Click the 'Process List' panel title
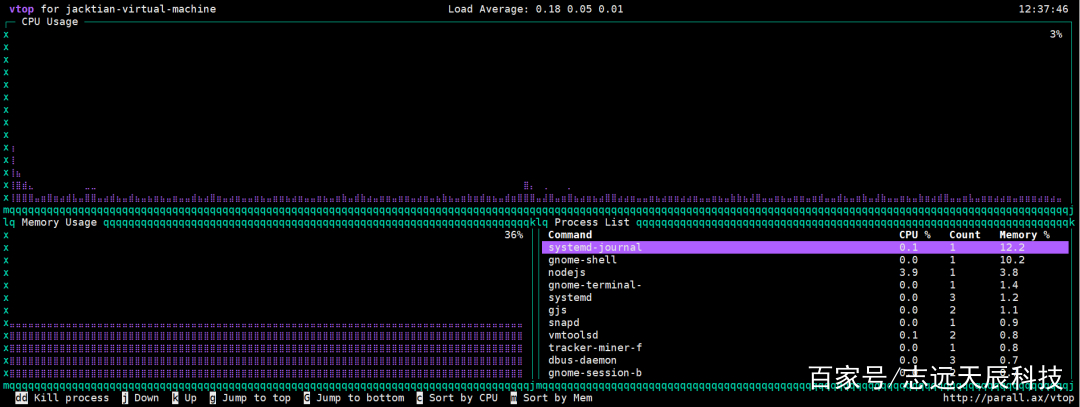 (x=592, y=222)
